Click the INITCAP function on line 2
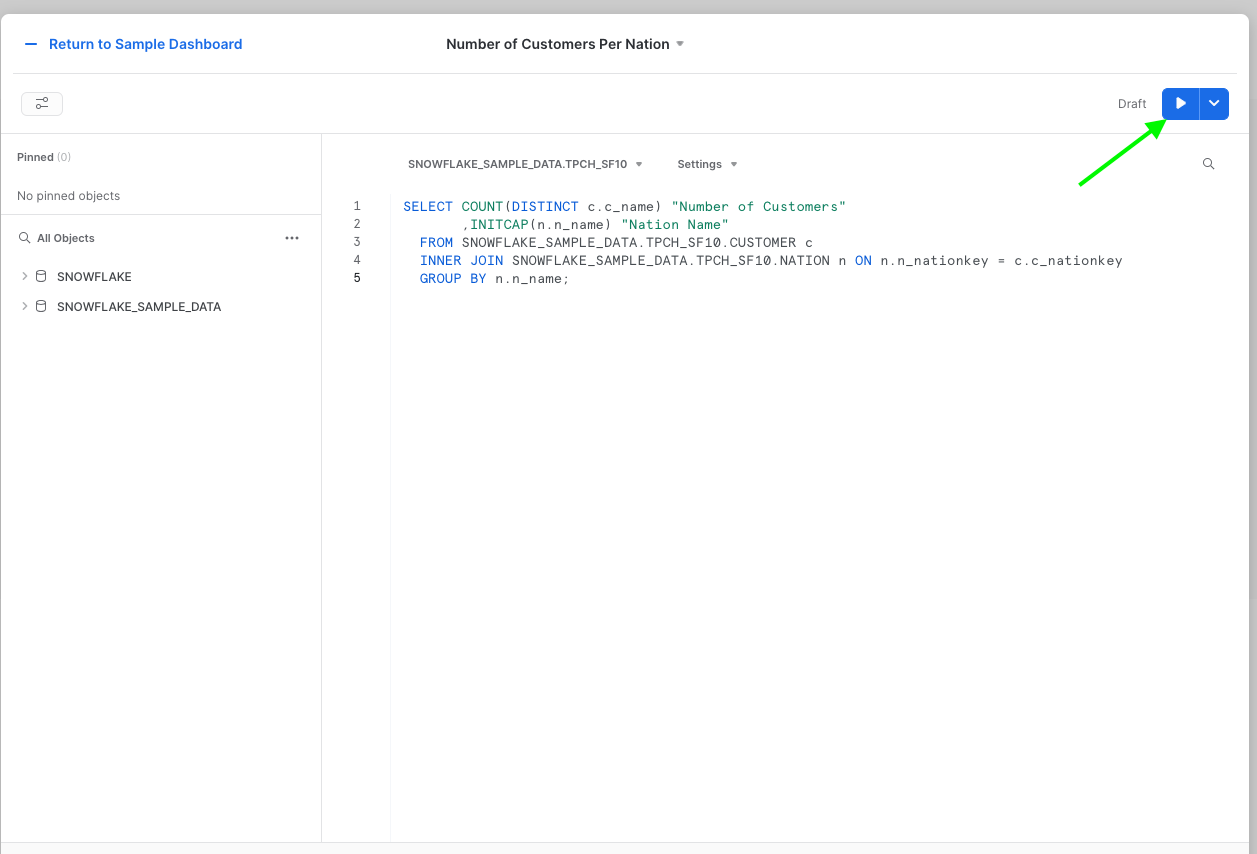 499,224
